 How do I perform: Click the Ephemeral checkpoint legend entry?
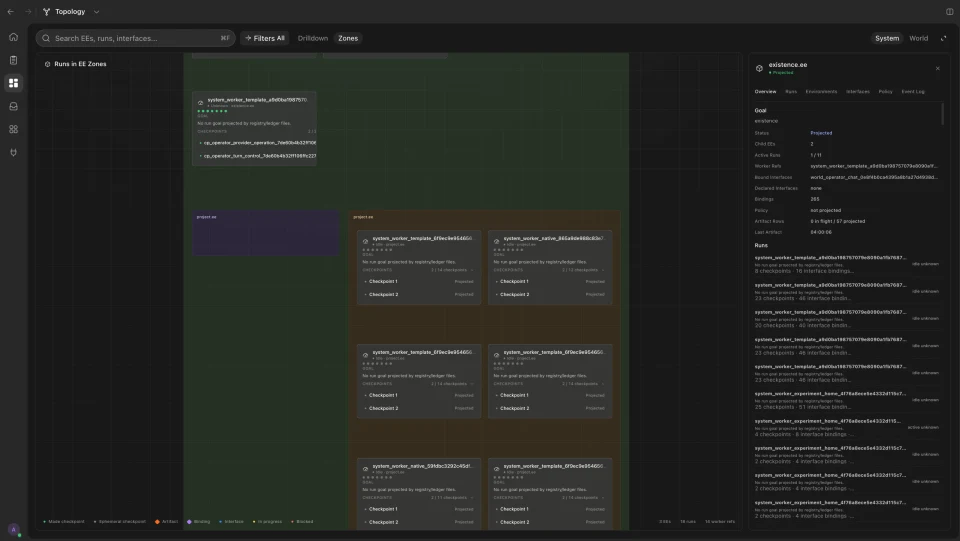[x=119, y=521]
